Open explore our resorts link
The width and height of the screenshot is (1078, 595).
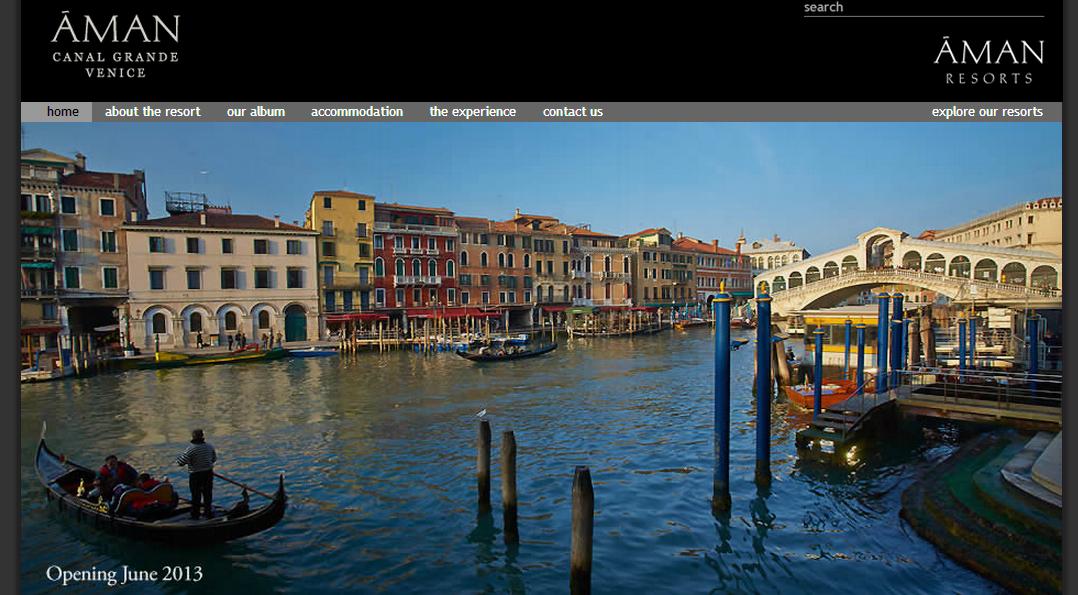[x=987, y=111]
